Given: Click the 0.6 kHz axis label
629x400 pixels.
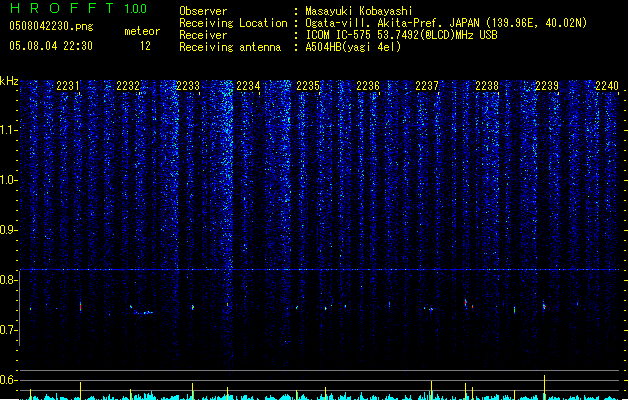Looking at the screenshot, I should pyautogui.click(x=8, y=380).
